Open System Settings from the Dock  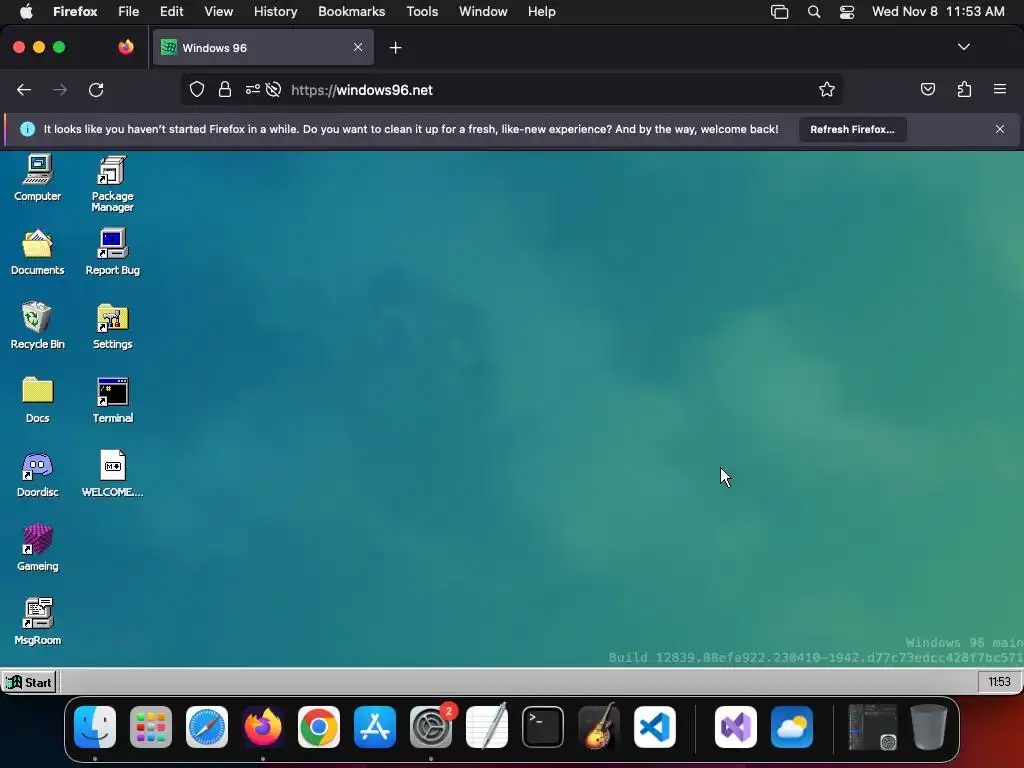(431, 727)
